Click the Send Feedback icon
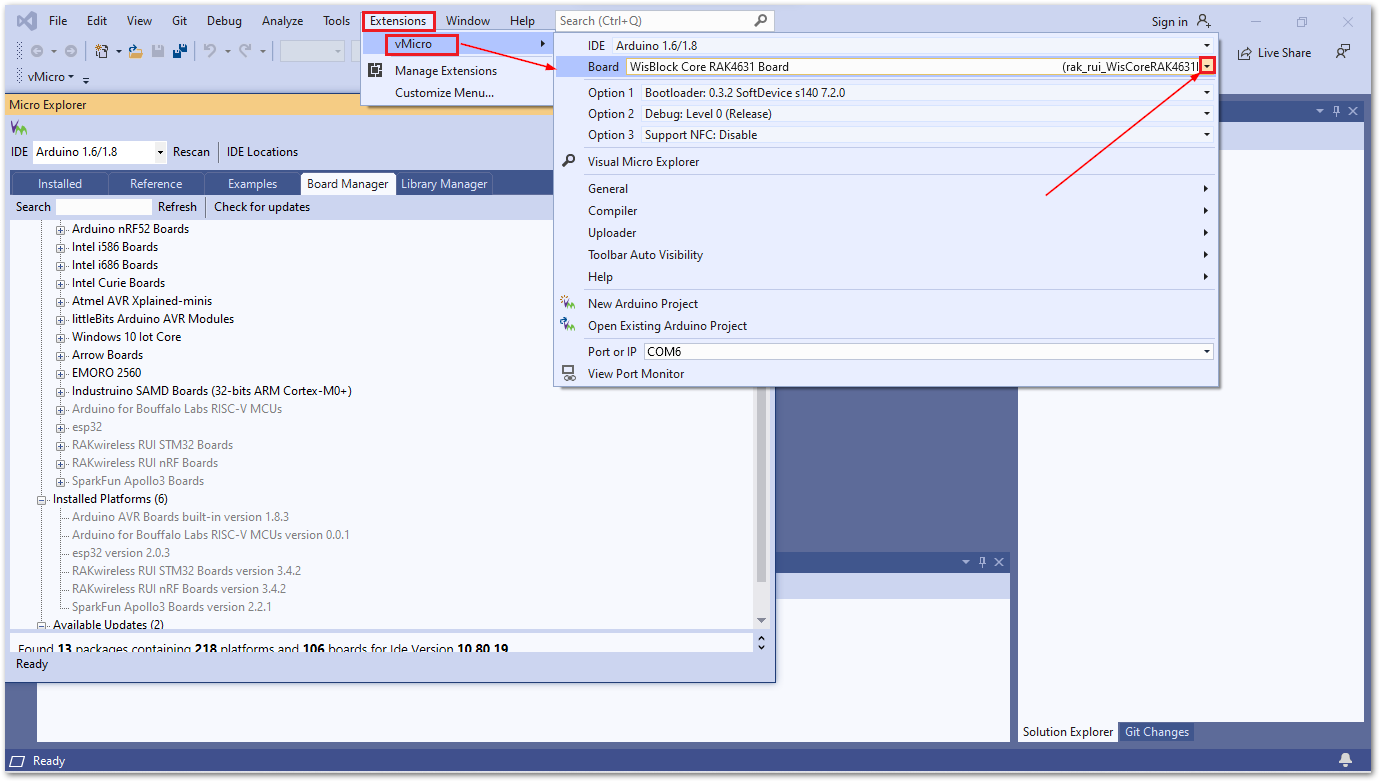Image resolution: width=1380 pixels, height=782 pixels. point(1343,52)
